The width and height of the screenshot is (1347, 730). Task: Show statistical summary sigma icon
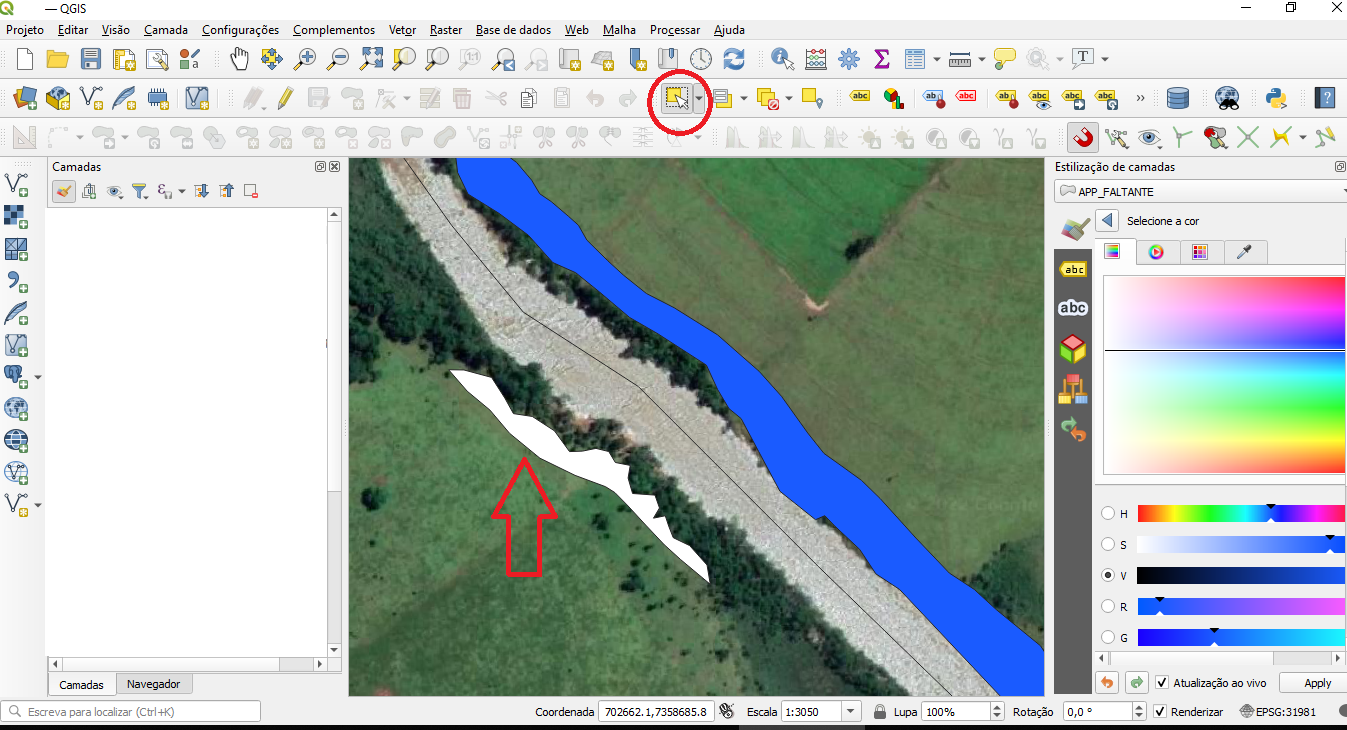point(882,59)
